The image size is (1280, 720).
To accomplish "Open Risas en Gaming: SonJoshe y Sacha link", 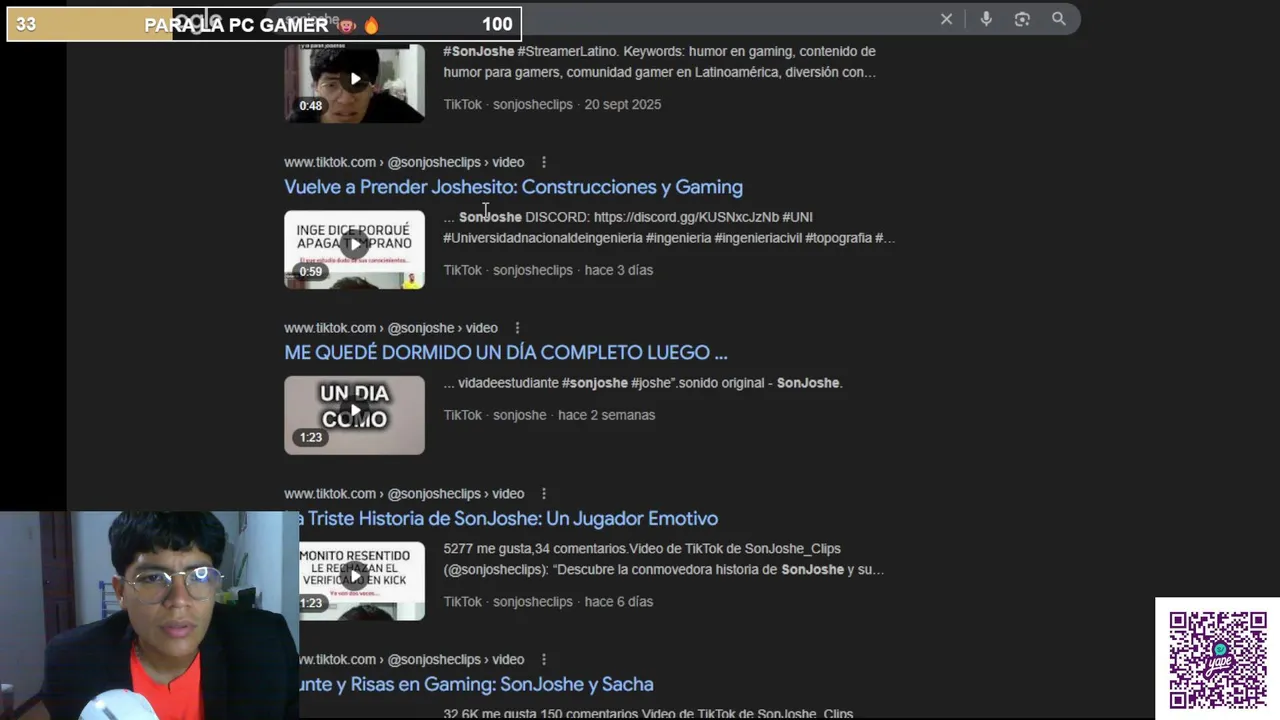I will pos(476,685).
